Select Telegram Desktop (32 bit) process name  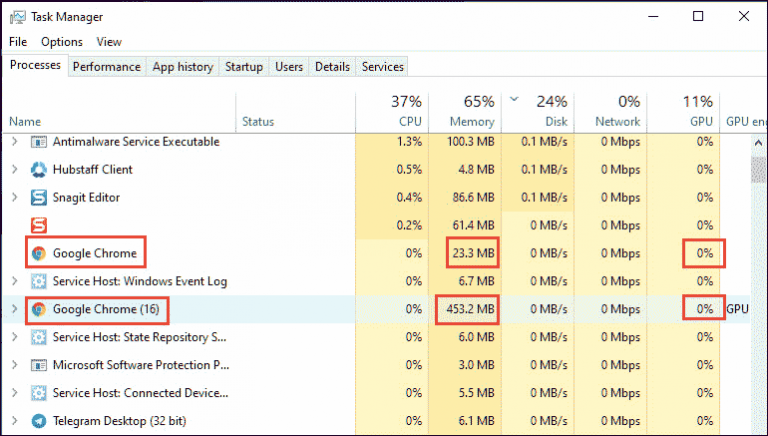pyautogui.click(x=120, y=421)
